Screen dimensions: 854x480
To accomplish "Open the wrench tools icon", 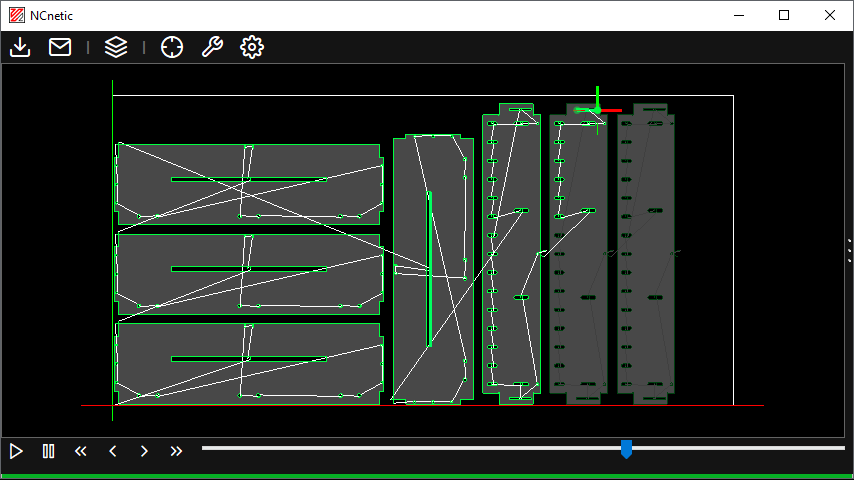I will pyautogui.click(x=212, y=47).
